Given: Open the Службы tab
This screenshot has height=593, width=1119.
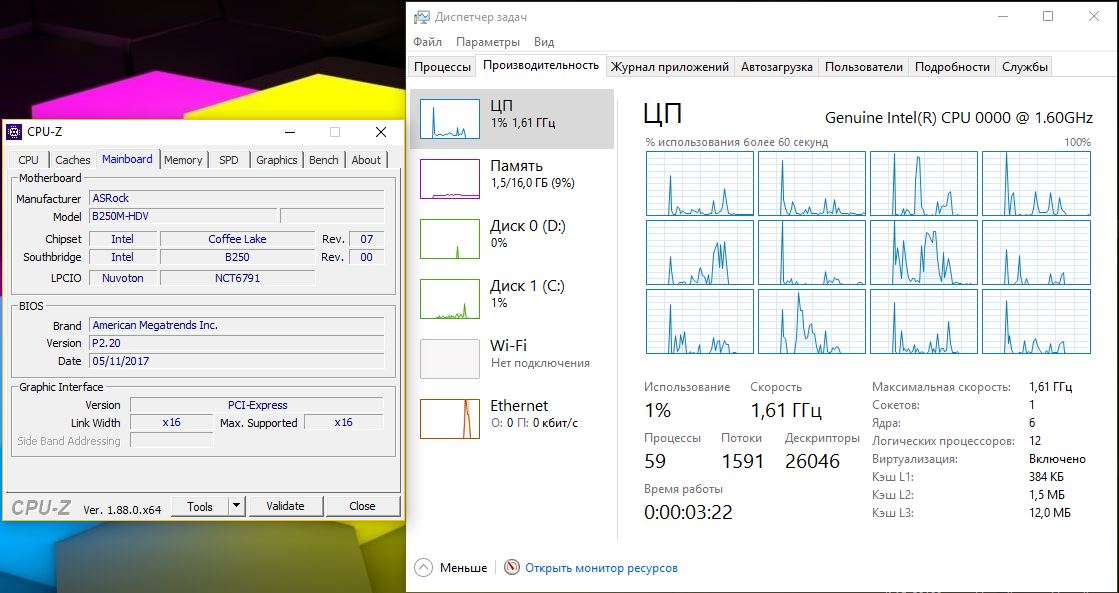Looking at the screenshot, I should 1025,67.
